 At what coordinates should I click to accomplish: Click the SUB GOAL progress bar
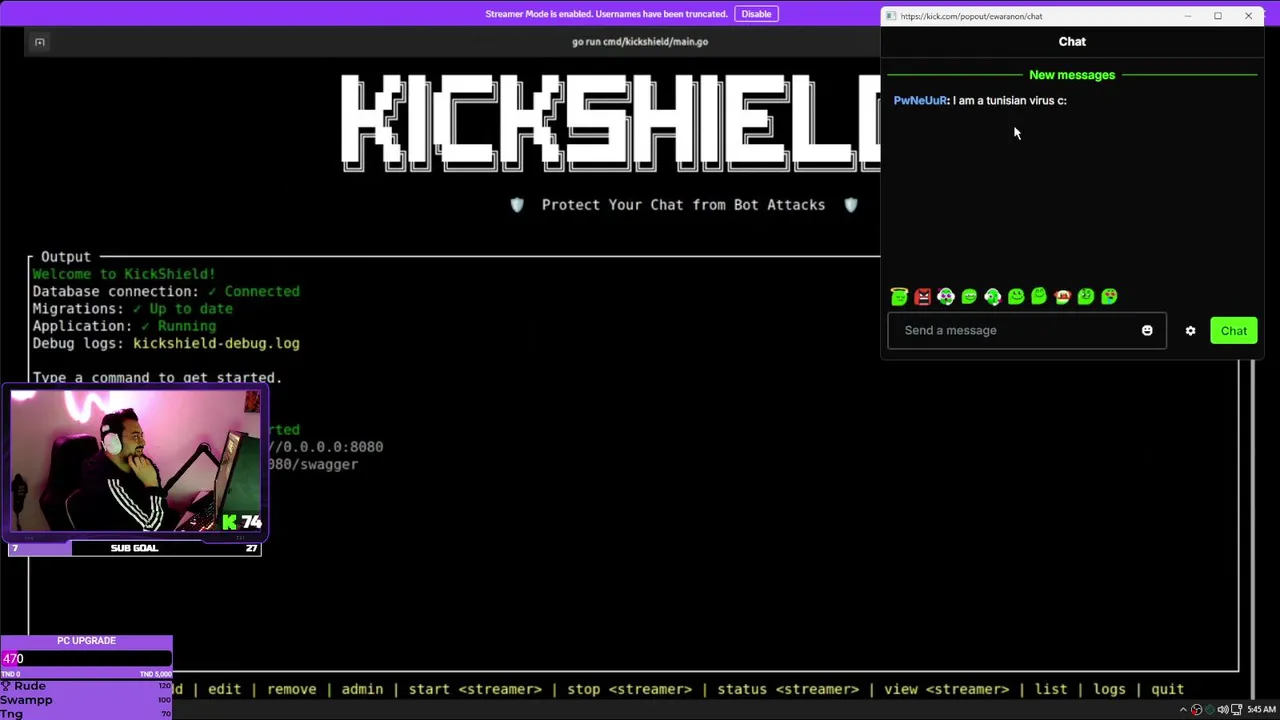(x=135, y=548)
